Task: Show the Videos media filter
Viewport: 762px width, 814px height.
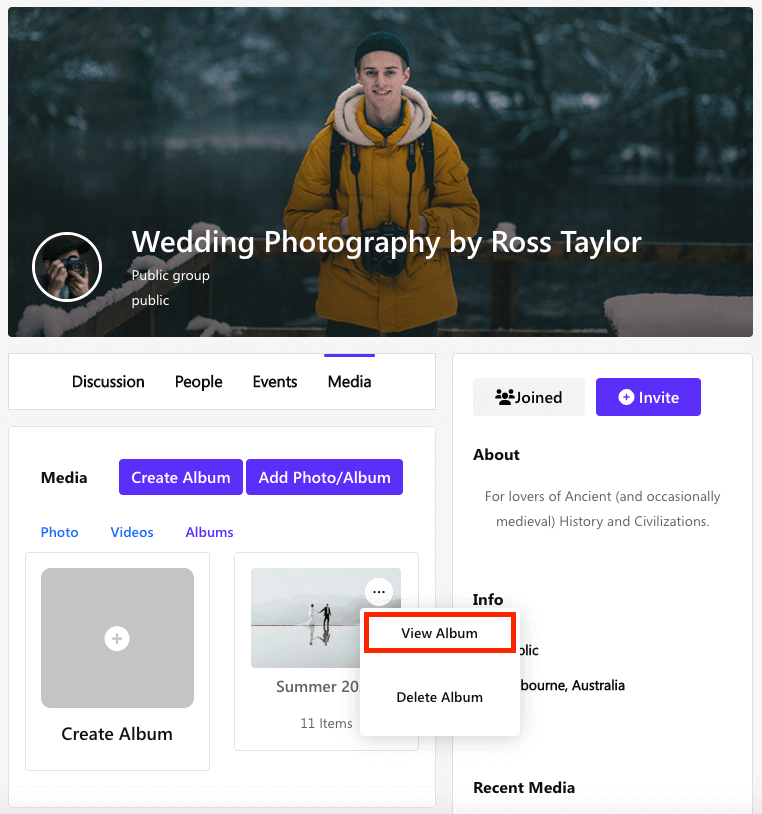Action: [x=132, y=532]
